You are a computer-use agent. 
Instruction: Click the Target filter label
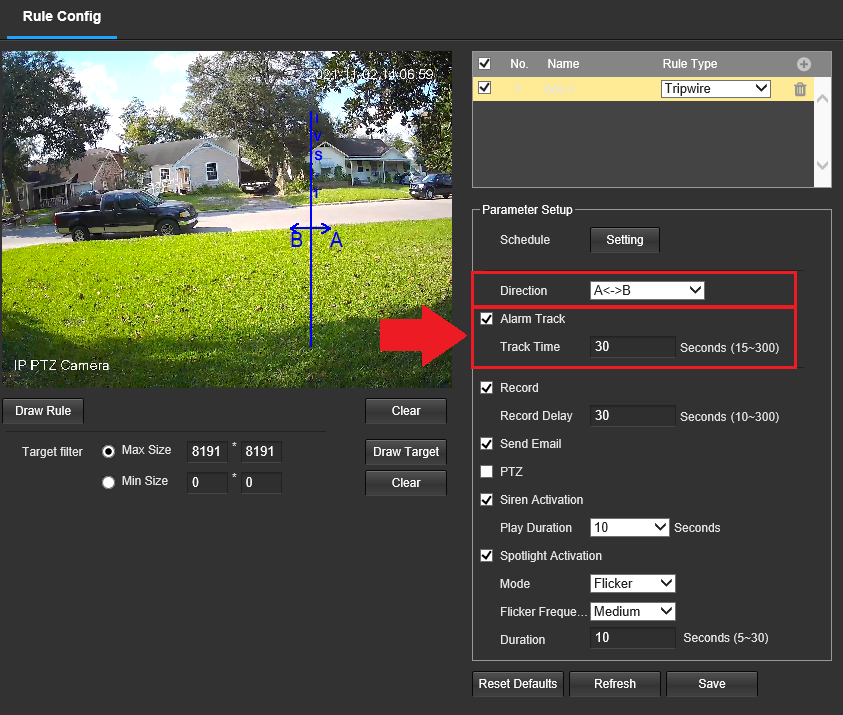pyautogui.click(x=52, y=452)
